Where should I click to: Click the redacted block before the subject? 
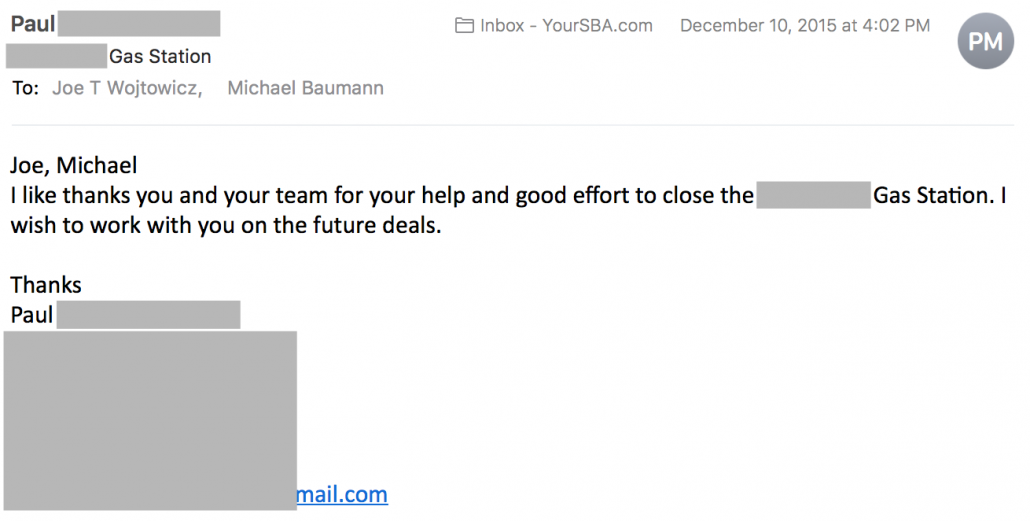56,57
